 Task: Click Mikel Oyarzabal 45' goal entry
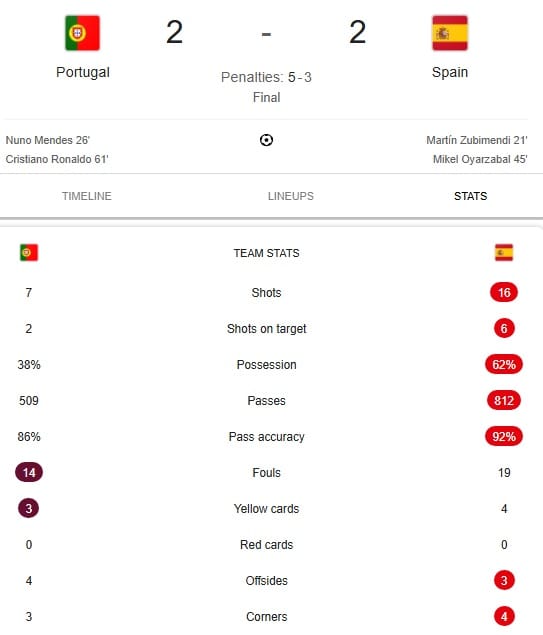(480, 159)
